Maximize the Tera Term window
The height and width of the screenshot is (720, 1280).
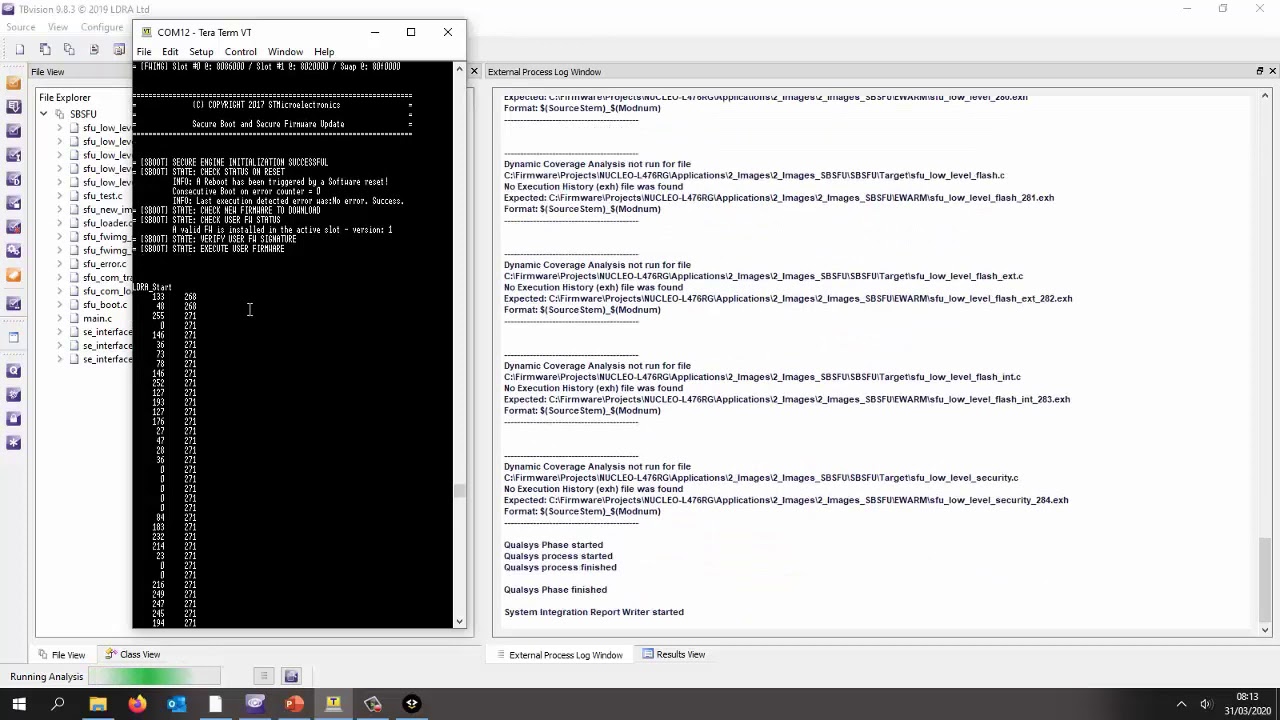coord(410,32)
